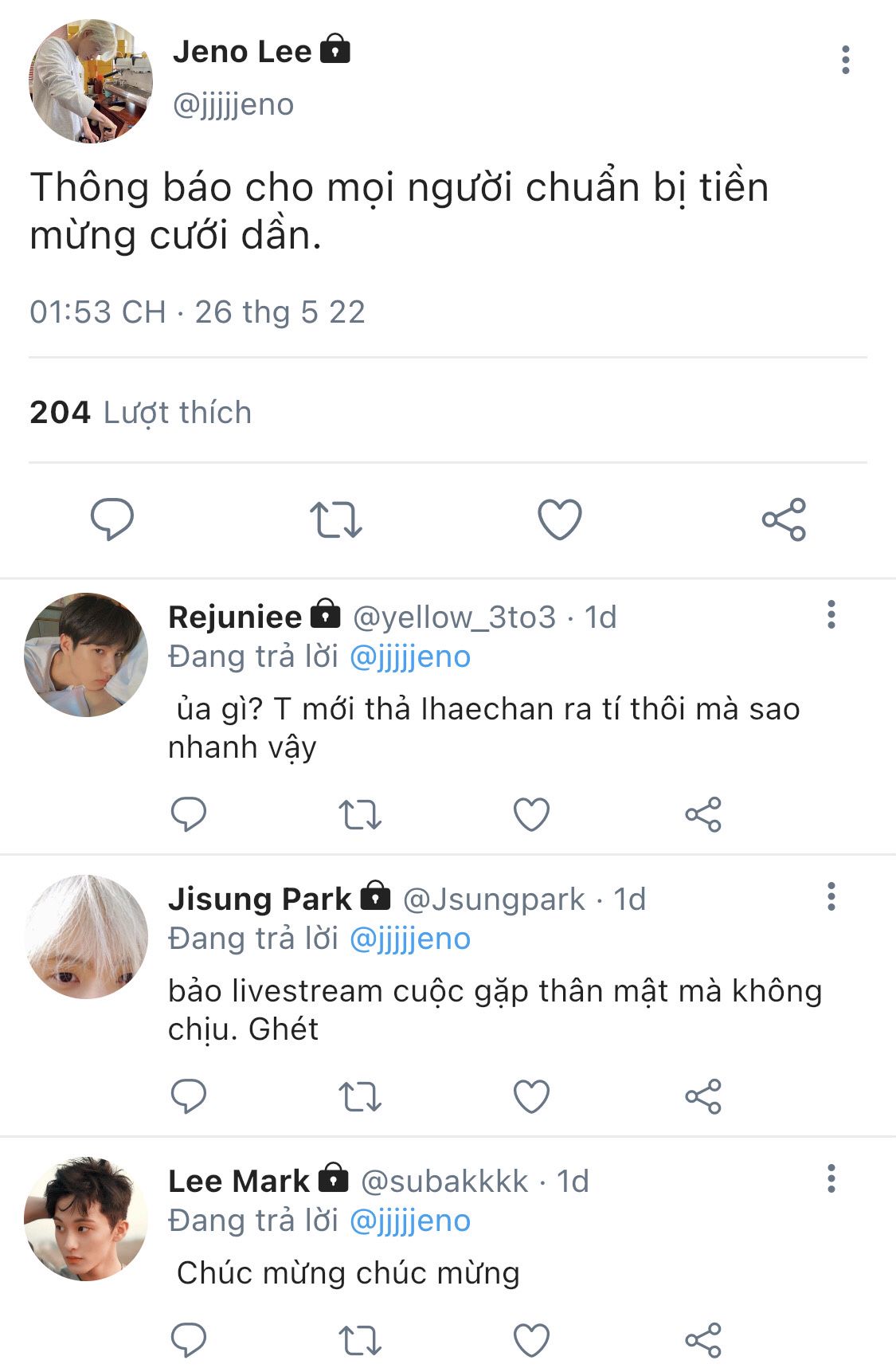Retweet the main wedding announcement tweet
896x1368 pixels.
pyautogui.click(x=335, y=519)
